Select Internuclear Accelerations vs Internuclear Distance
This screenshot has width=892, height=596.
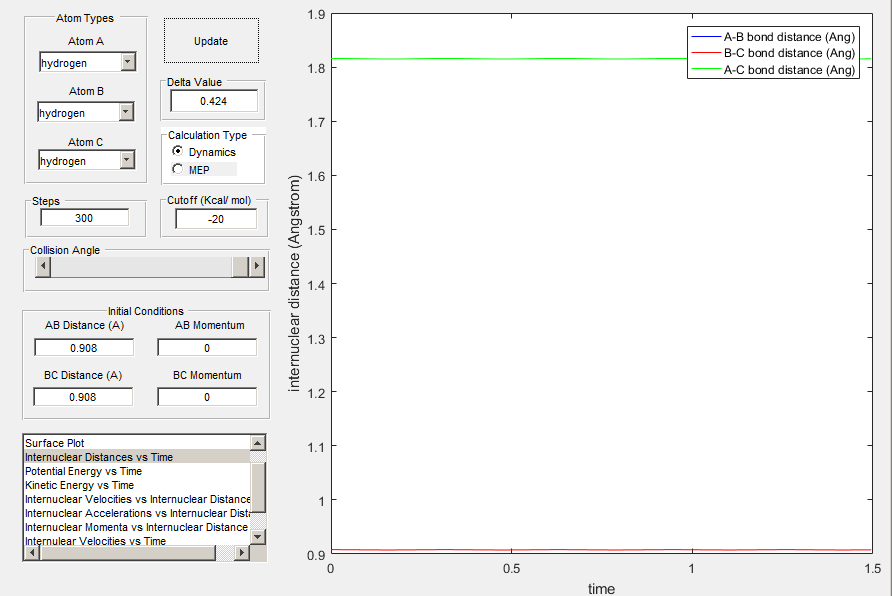pos(137,513)
